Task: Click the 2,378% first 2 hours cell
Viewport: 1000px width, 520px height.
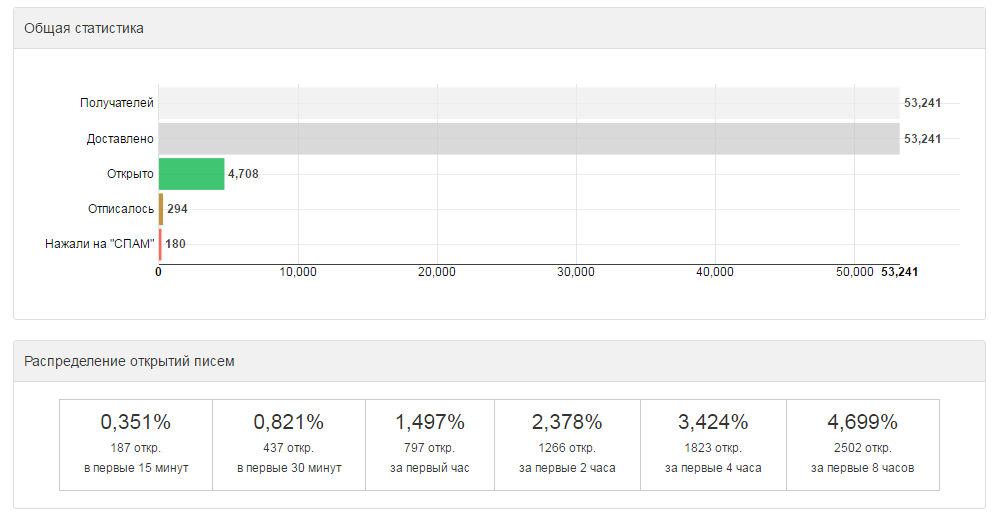Action: (x=567, y=445)
